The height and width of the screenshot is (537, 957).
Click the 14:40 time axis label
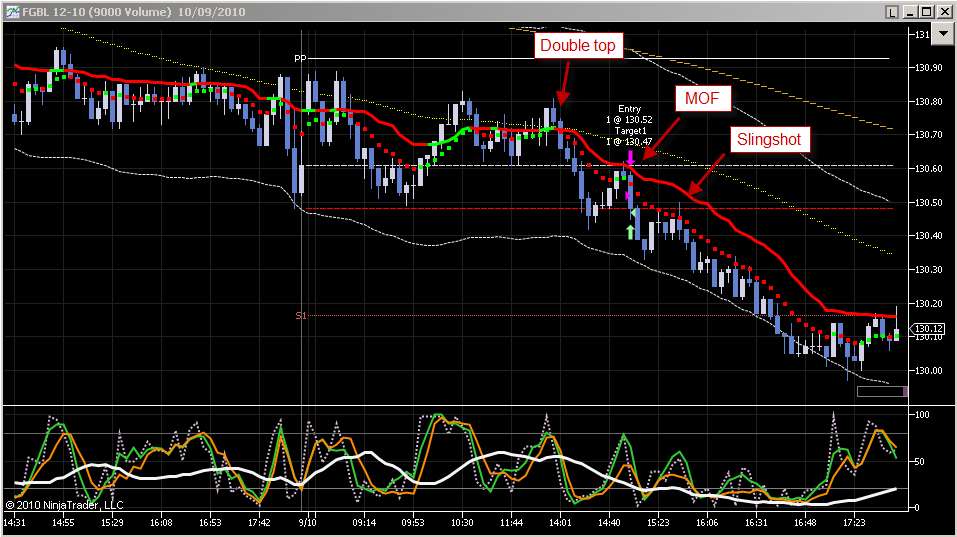pyautogui.click(x=609, y=522)
